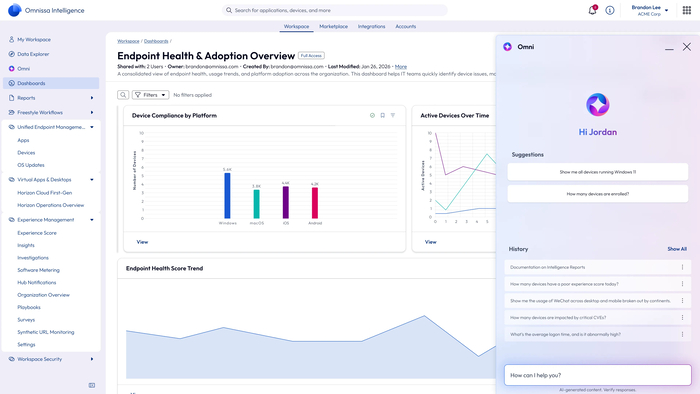Open Playbooks in sidebar

pyautogui.click(x=29, y=307)
